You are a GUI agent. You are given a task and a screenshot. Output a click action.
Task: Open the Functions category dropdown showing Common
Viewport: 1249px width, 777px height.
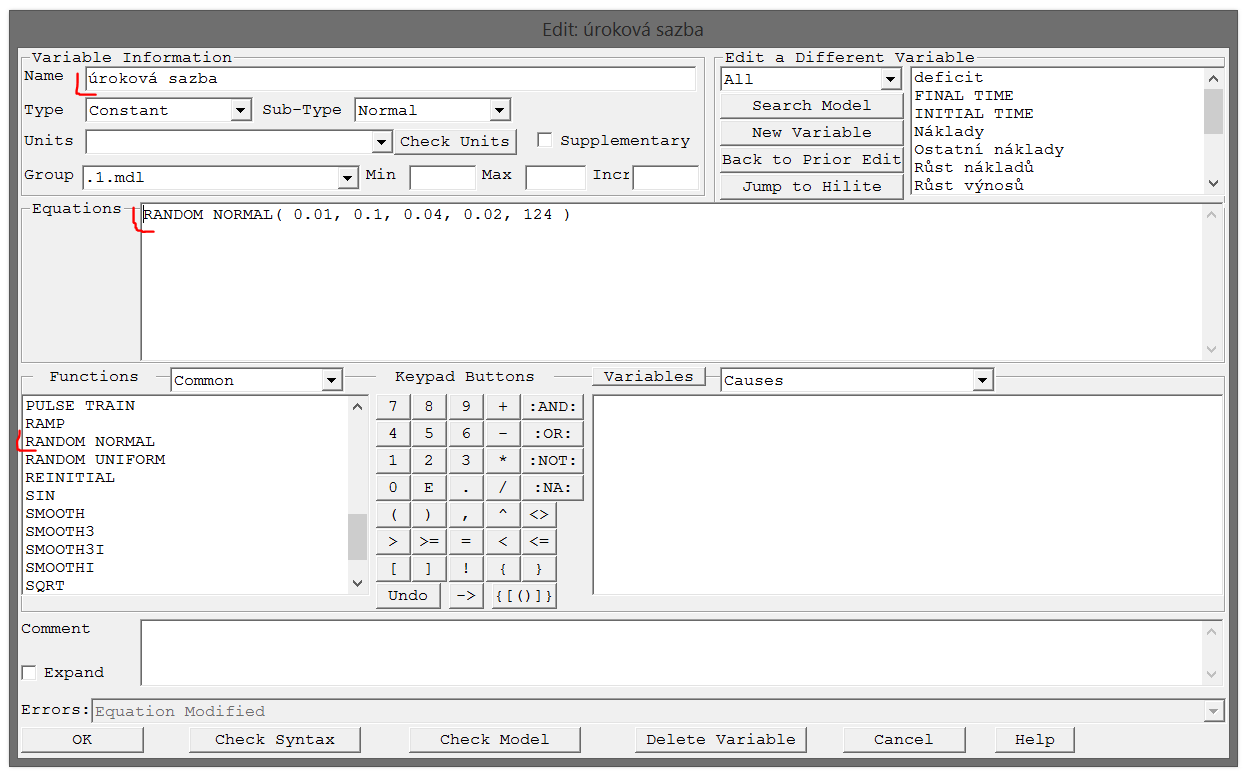(332, 381)
